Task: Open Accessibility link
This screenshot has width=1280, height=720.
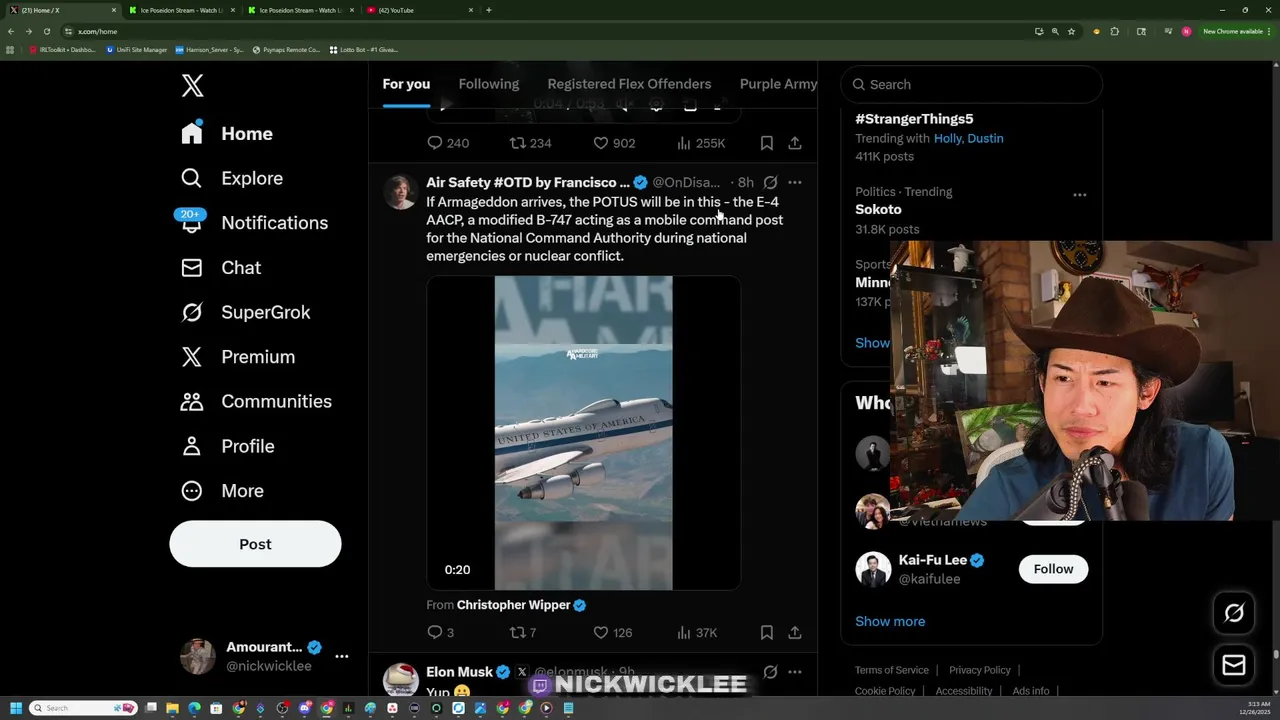Action: click(964, 691)
